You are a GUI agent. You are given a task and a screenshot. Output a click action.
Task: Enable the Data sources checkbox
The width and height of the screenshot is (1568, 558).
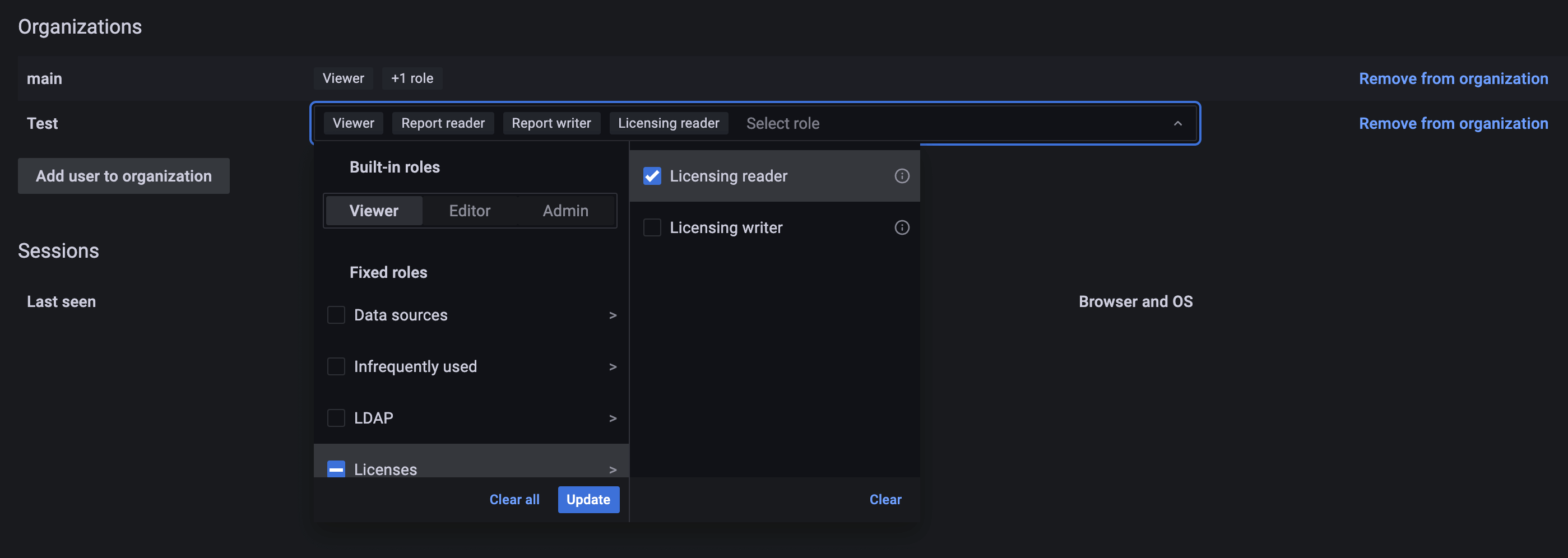pyautogui.click(x=336, y=315)
